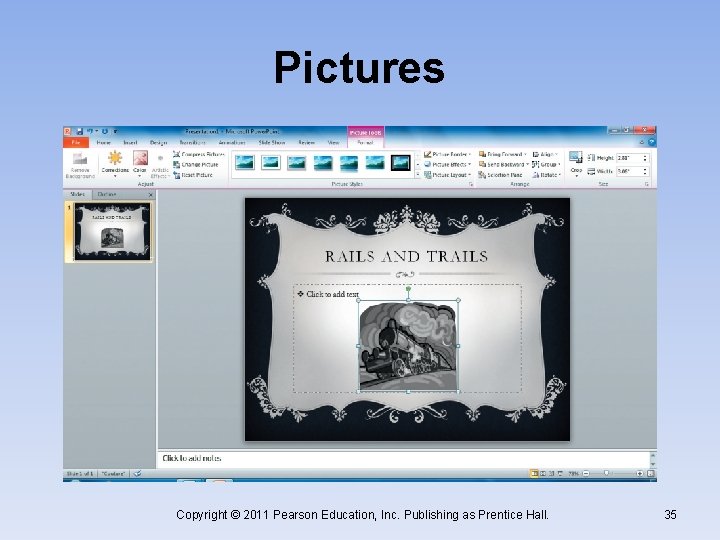Open the Send Backward dropdown
The width and height of the screenshot is (720, 540).
[x=503, y=164]
